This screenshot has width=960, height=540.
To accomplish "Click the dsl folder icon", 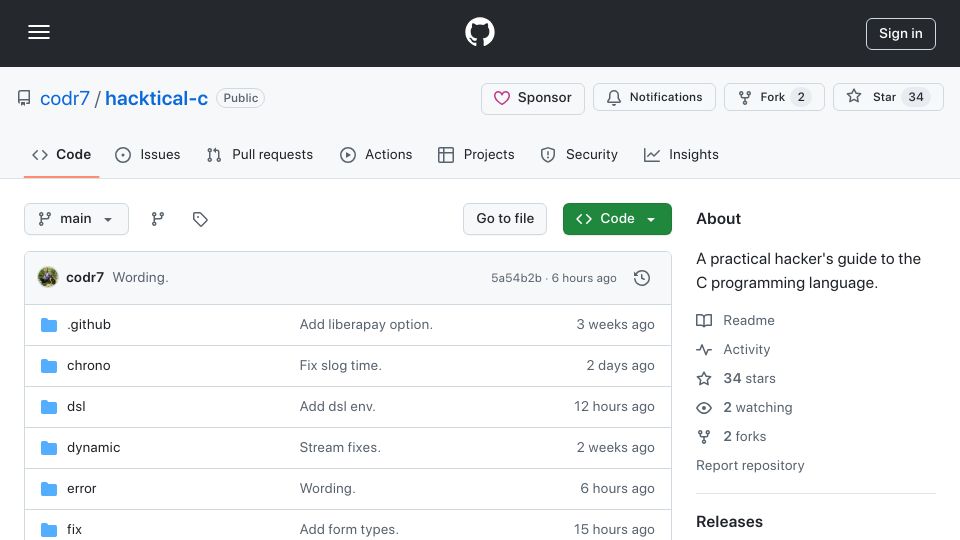I will point(49,407).
